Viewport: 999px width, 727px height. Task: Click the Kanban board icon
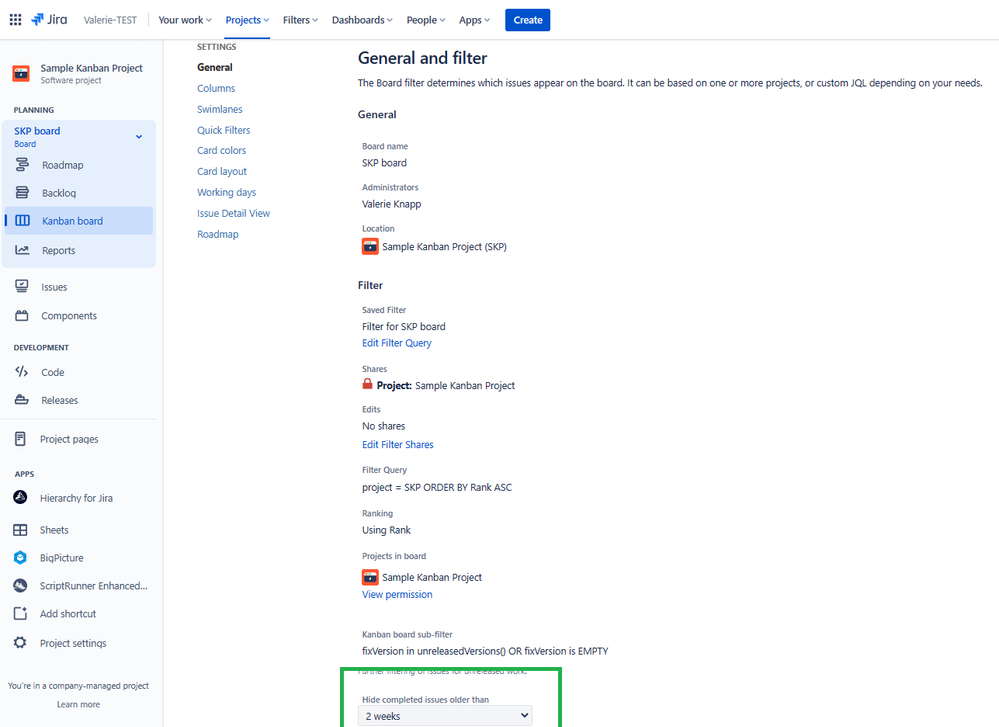[x=22, y=220]
